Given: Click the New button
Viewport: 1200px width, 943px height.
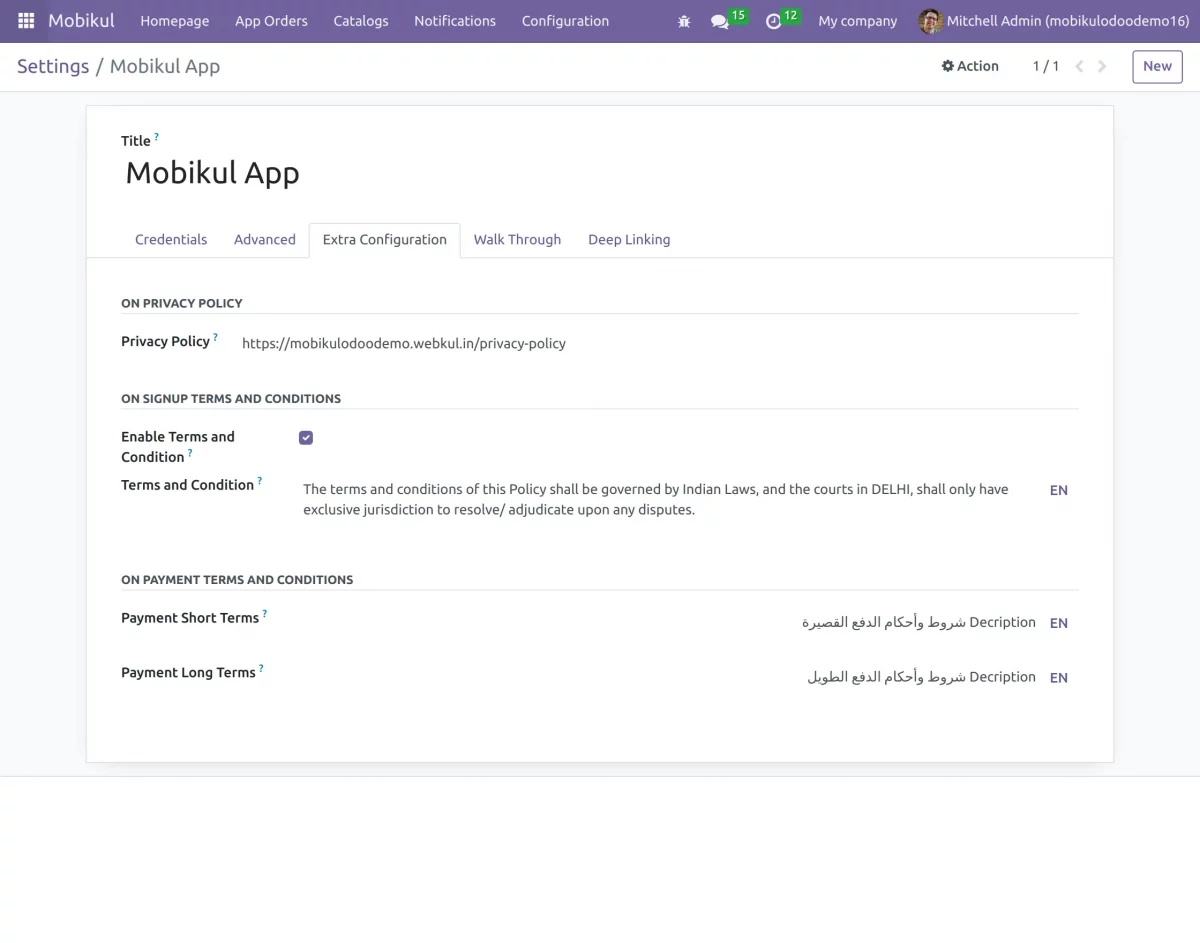Looking at the screenshot, I should [x=1157, y=66].
